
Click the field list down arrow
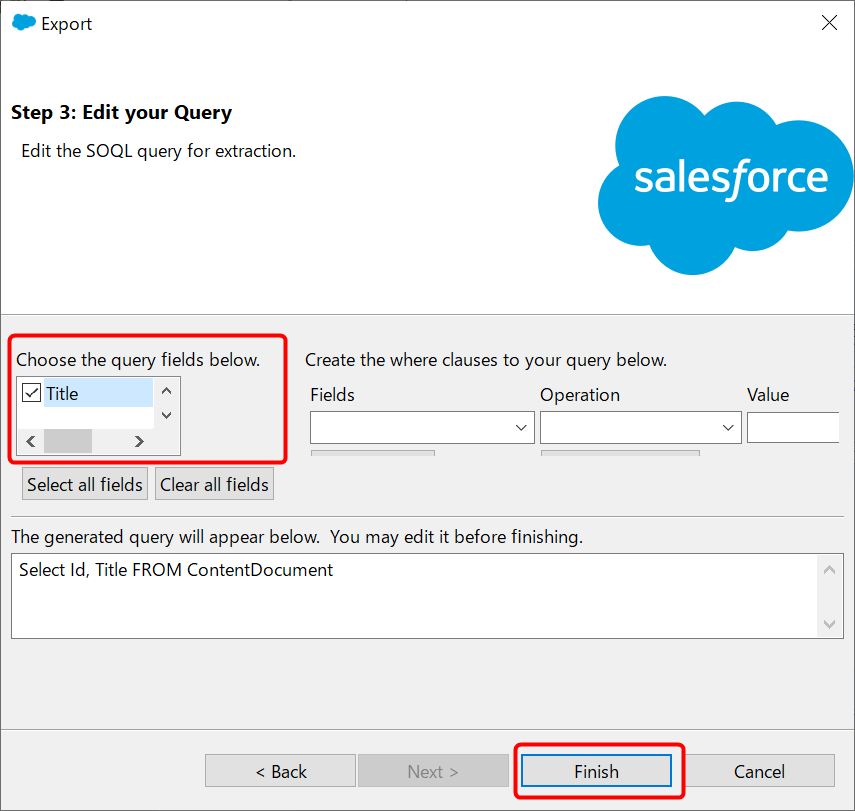[x=167, y=415]
